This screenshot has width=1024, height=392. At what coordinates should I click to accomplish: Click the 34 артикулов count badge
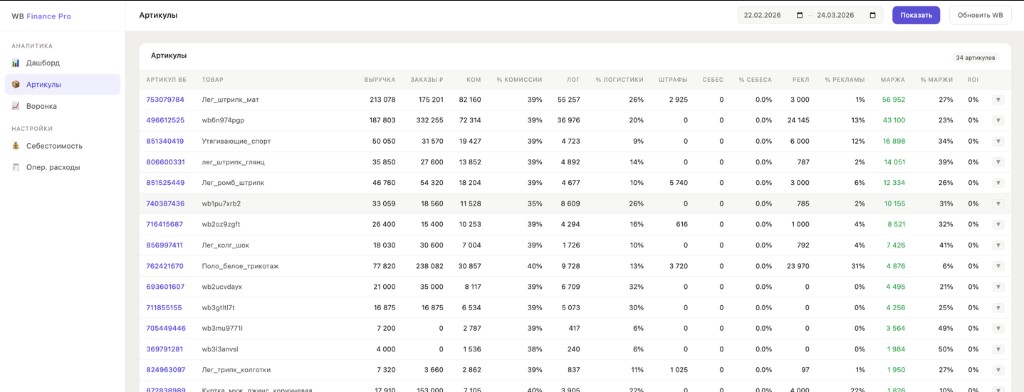[x=976, y=57]
